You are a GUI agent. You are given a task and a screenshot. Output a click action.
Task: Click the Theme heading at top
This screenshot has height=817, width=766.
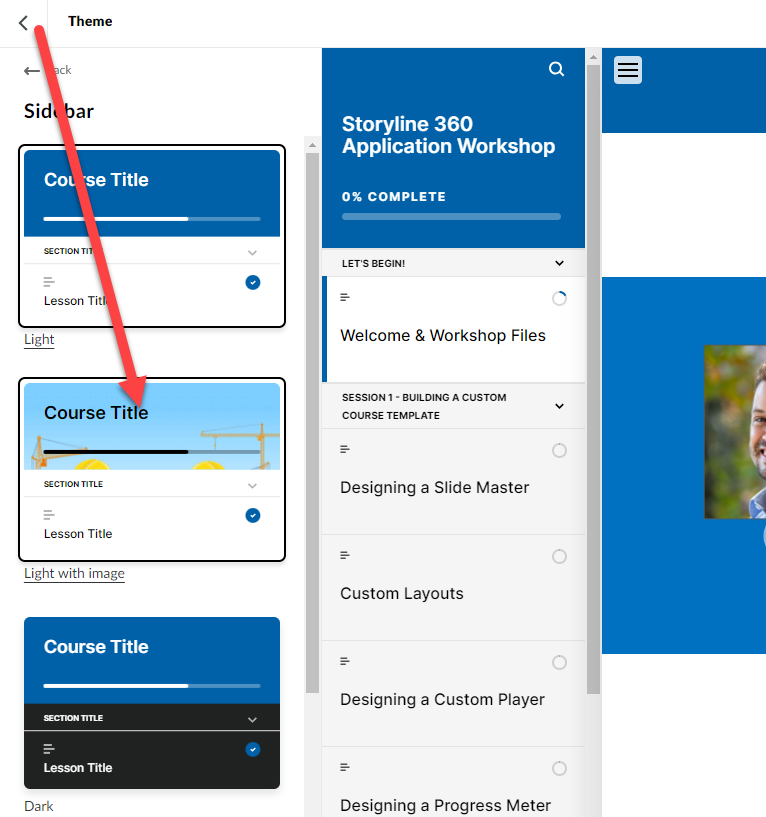click(x=90, y=21)
